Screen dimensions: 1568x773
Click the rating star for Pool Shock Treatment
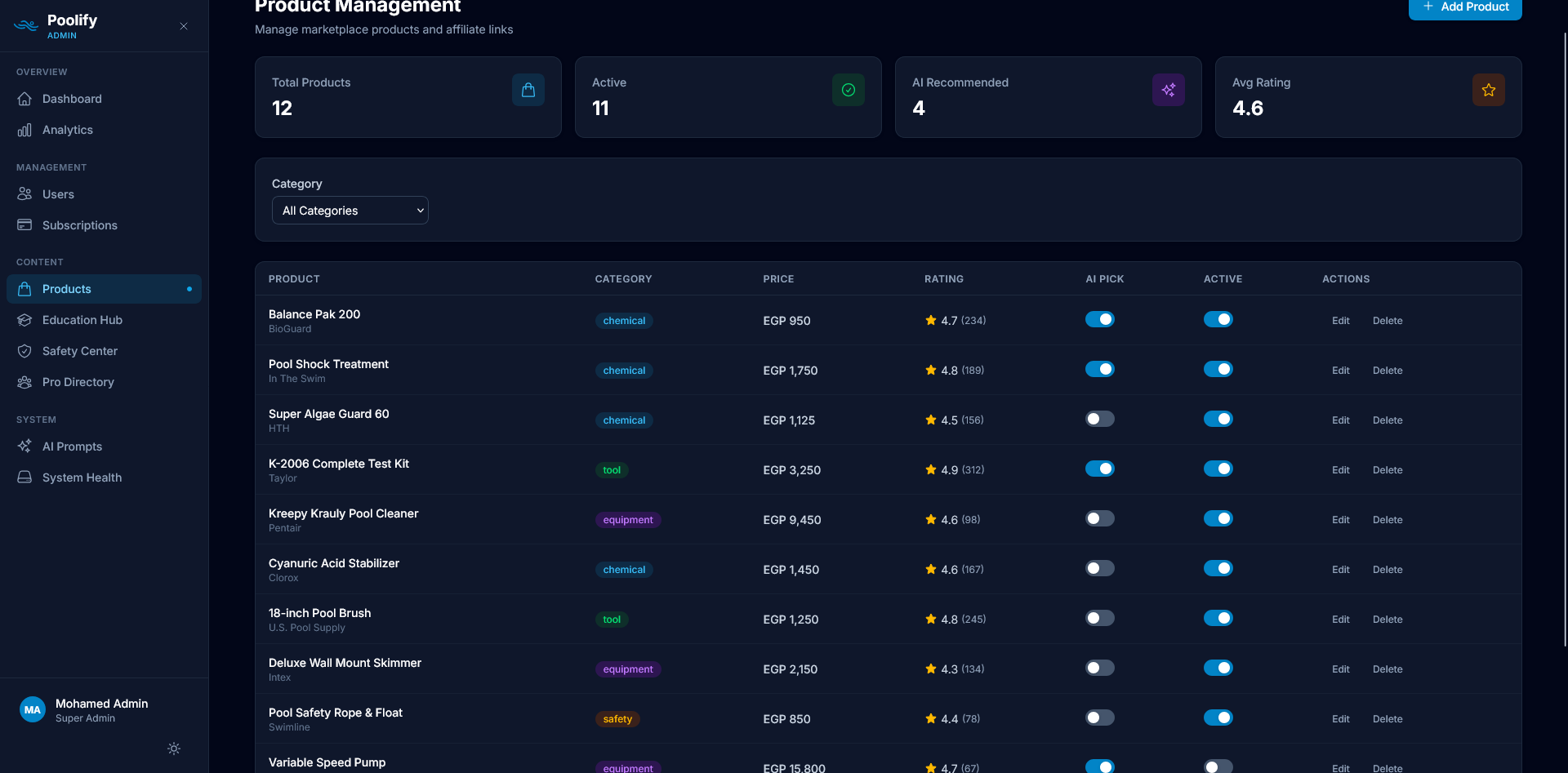(x=931, y=370)
